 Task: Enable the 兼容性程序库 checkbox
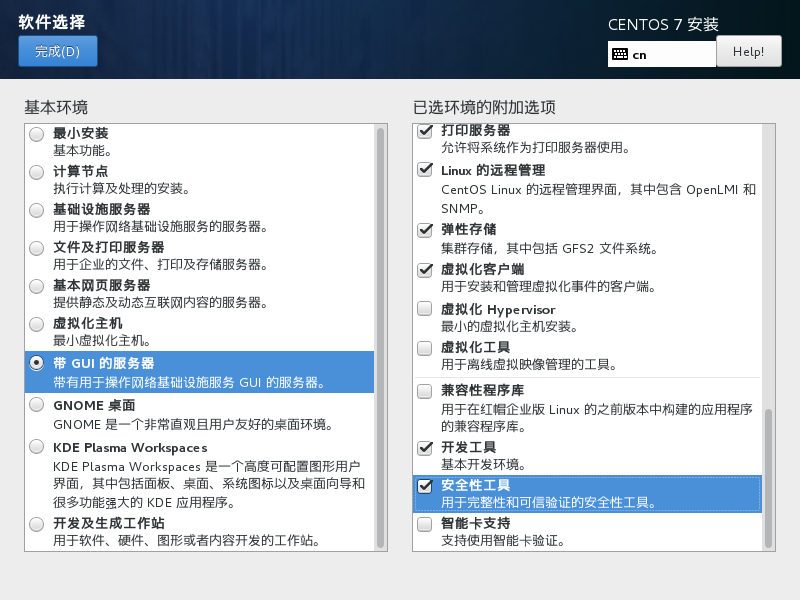point(424,391)
